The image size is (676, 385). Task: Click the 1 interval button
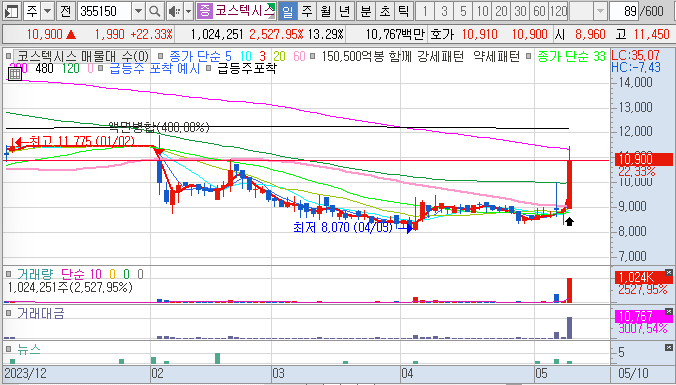426,11
